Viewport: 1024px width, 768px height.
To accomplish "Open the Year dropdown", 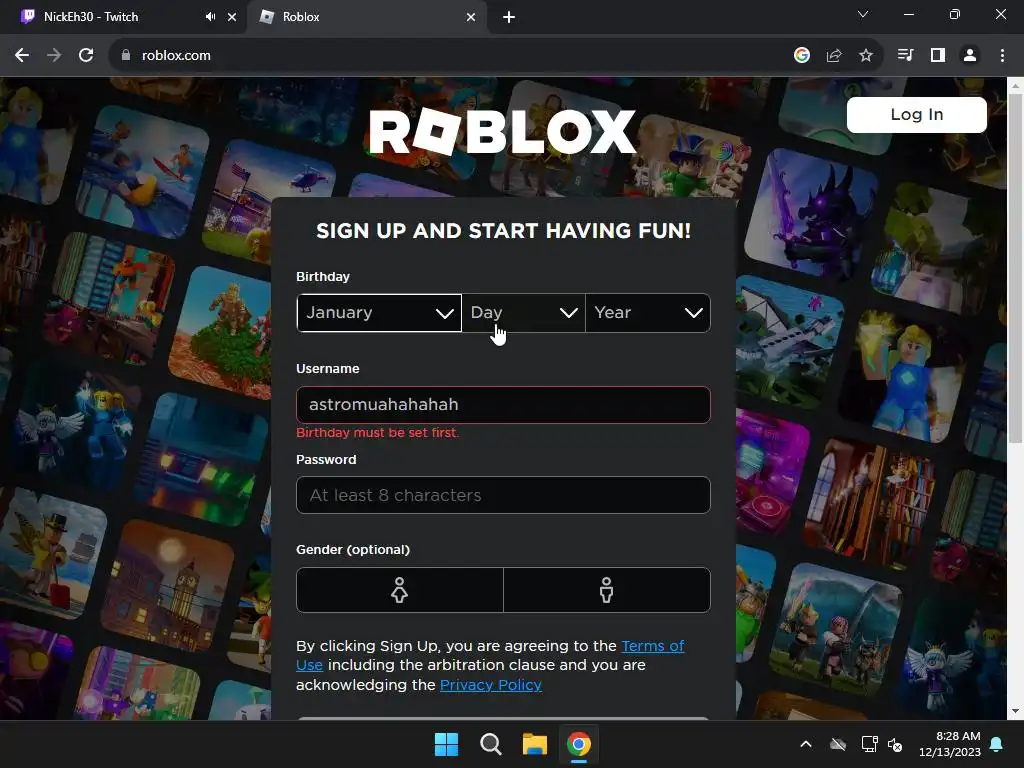I will pyautogui.click(x=648, y=313).
